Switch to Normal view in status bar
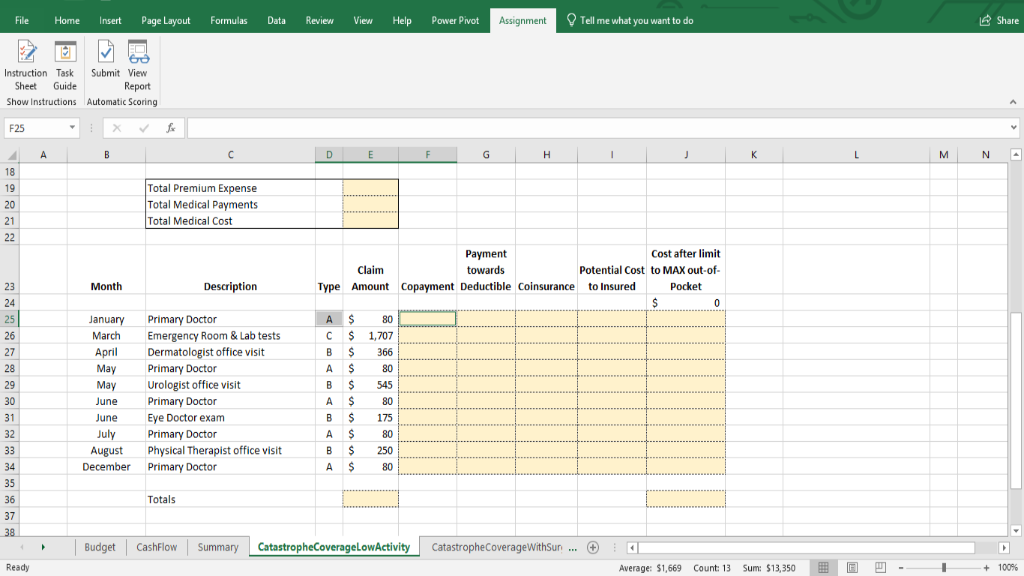Viewport: 1024px width, 576px height. (x=823, y=567)
